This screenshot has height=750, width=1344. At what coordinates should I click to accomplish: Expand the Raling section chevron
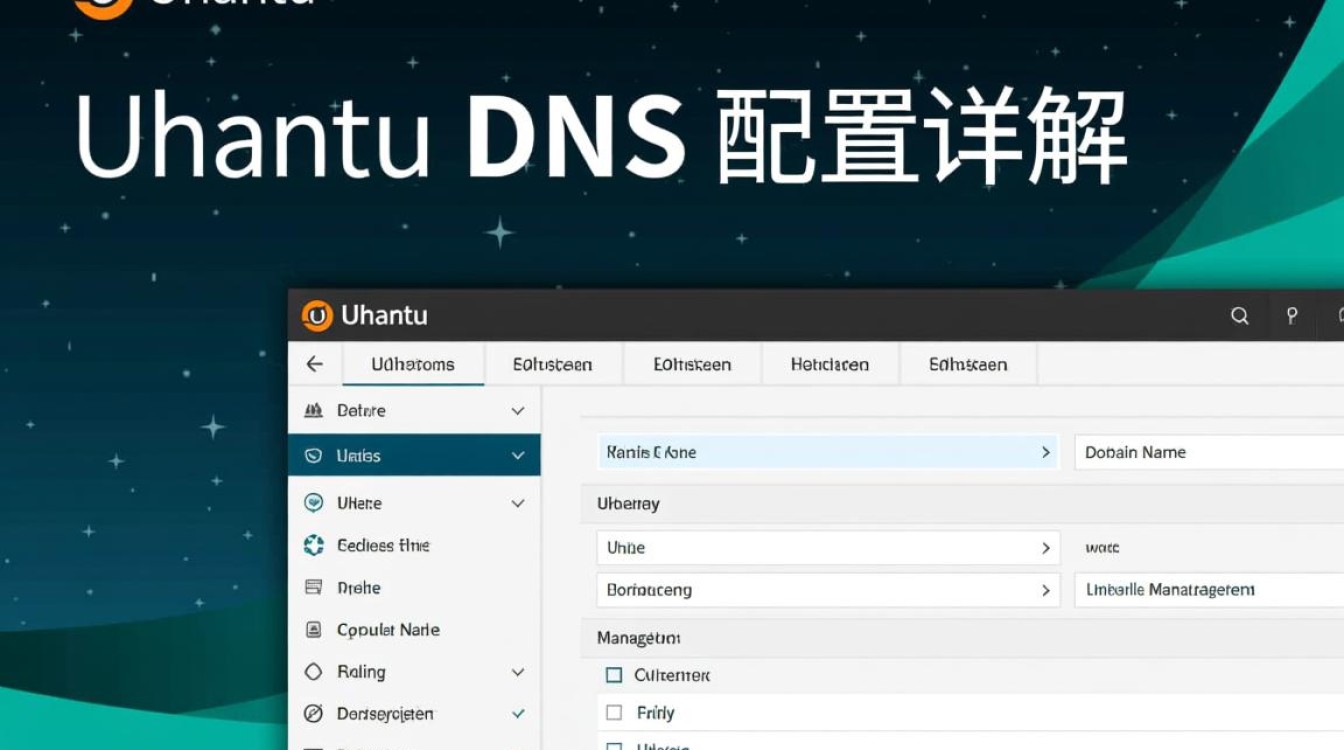point(518,672)
